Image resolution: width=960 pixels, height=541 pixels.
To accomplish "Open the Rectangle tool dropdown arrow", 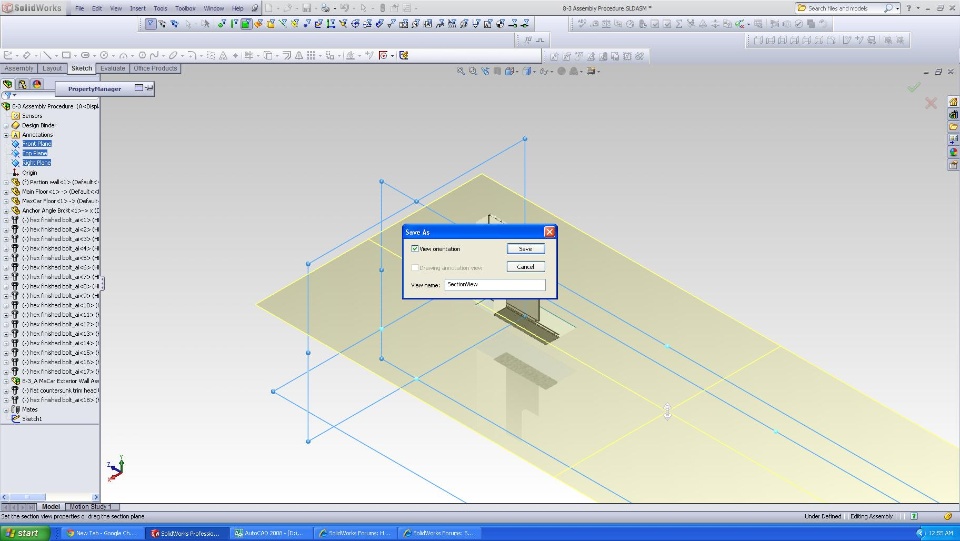I will coord(75,56).
